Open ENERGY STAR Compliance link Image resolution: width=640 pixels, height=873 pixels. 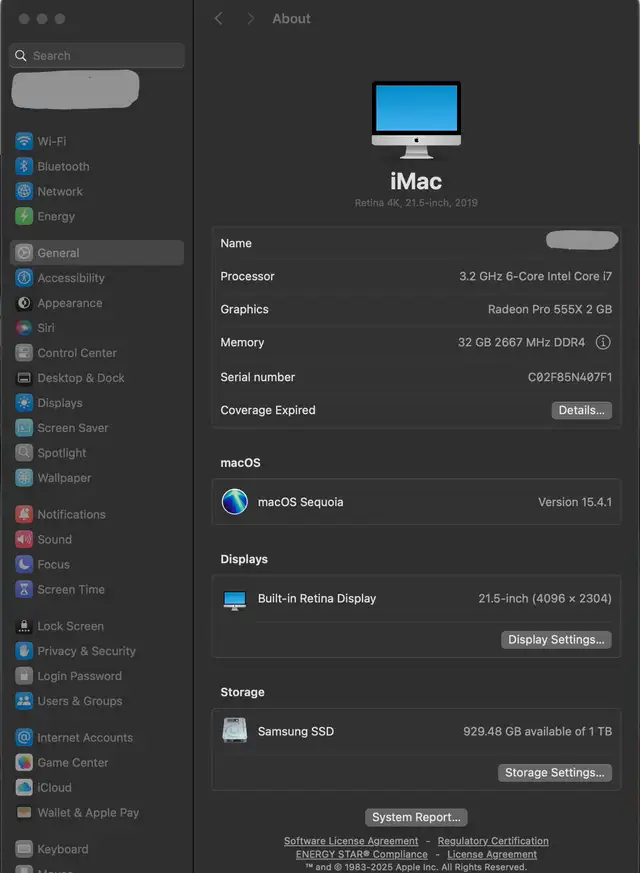tap(362, 854)
